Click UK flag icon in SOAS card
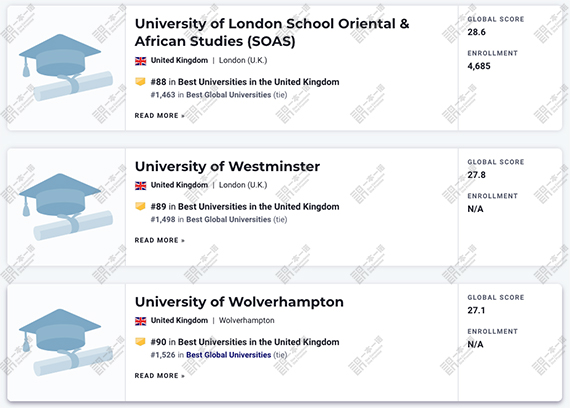The width and height of the screenshot is (570, 408). [141, 61]
